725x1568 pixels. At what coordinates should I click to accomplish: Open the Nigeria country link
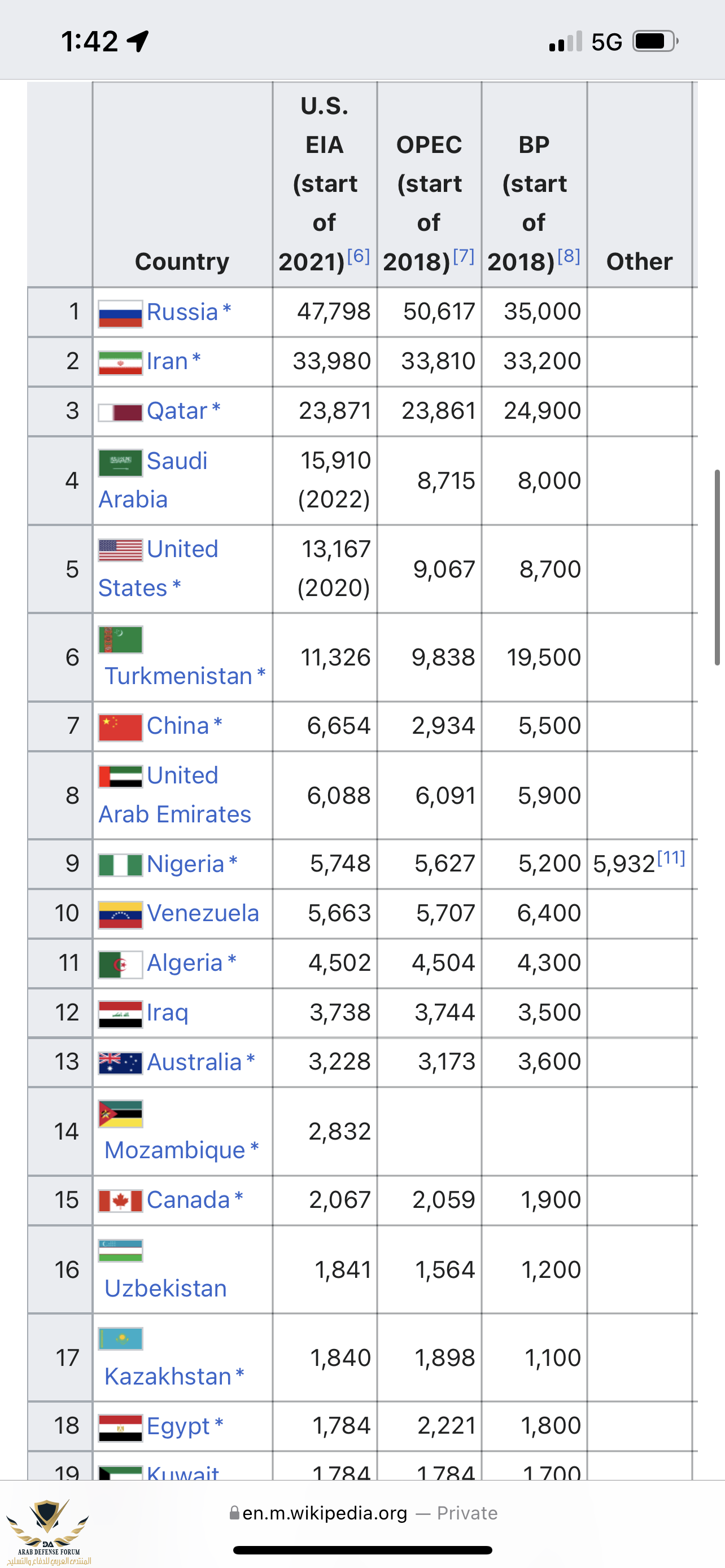185,864
